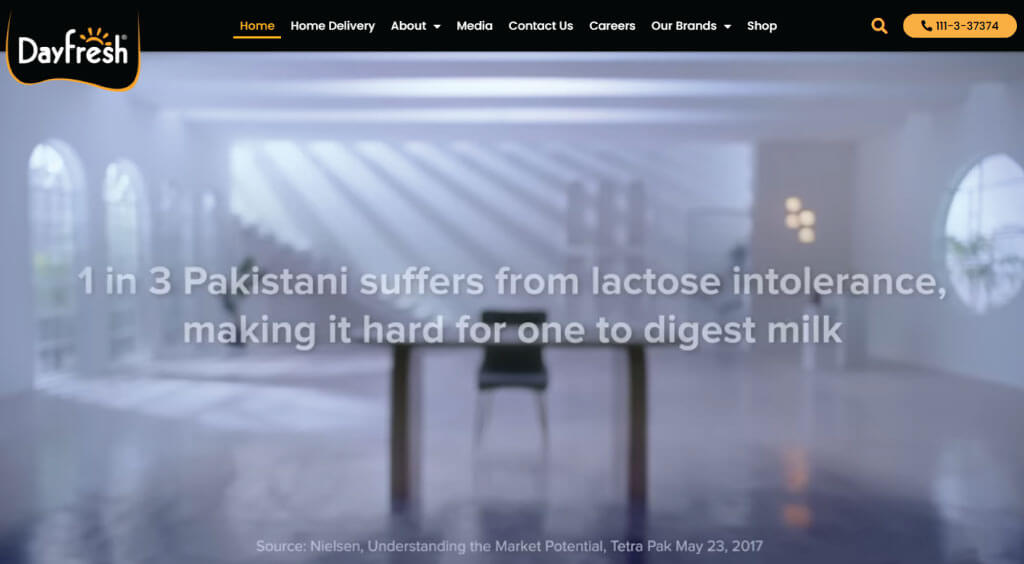This screenshot has width=1024, height=564.
Task: Open the Shop page
Action: click(761, 26)
